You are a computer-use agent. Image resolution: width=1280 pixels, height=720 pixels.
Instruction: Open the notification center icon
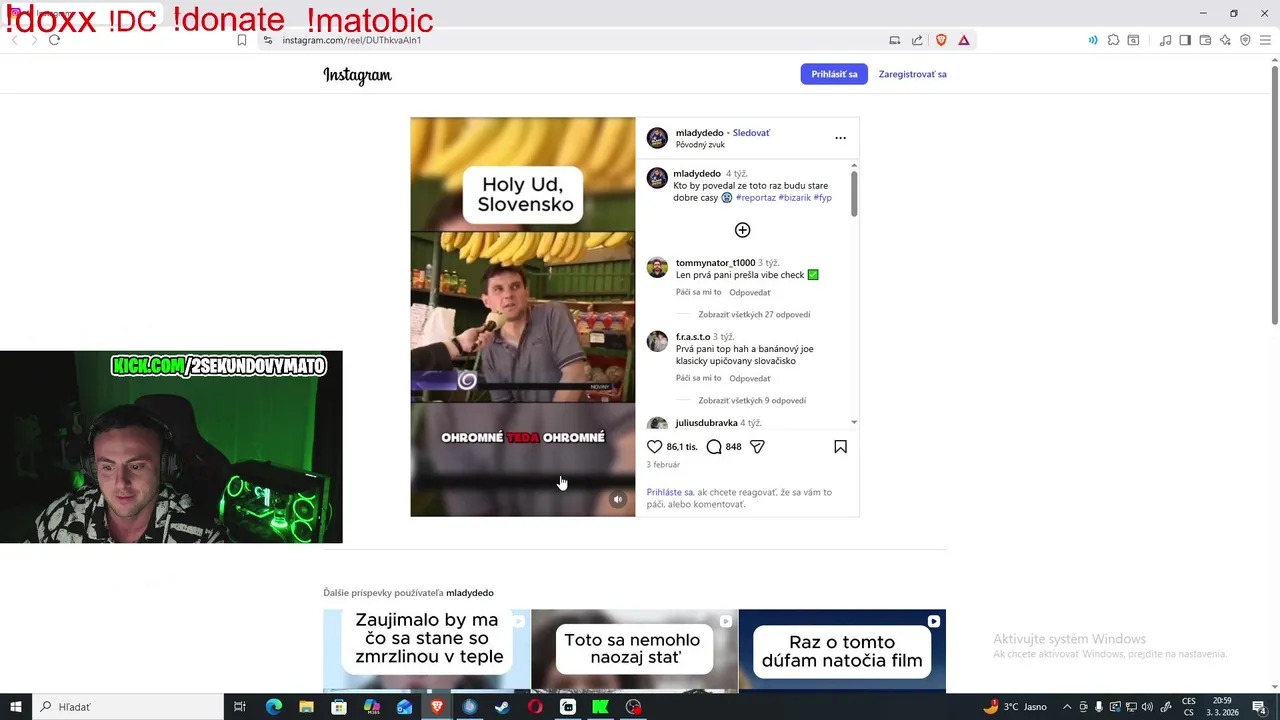(x=1260, y=707)
